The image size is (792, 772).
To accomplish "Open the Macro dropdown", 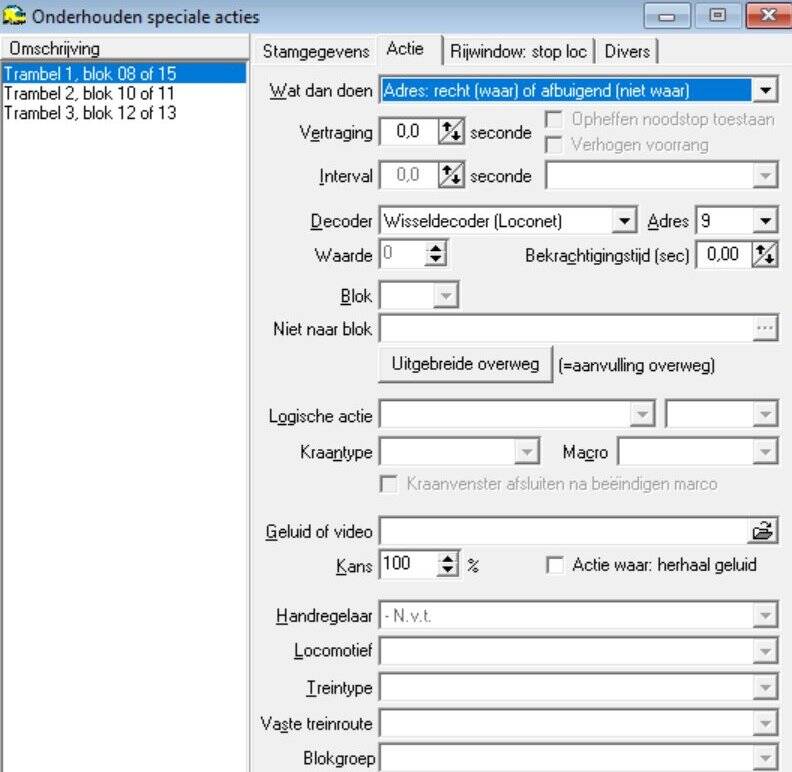I will (765, 452).
